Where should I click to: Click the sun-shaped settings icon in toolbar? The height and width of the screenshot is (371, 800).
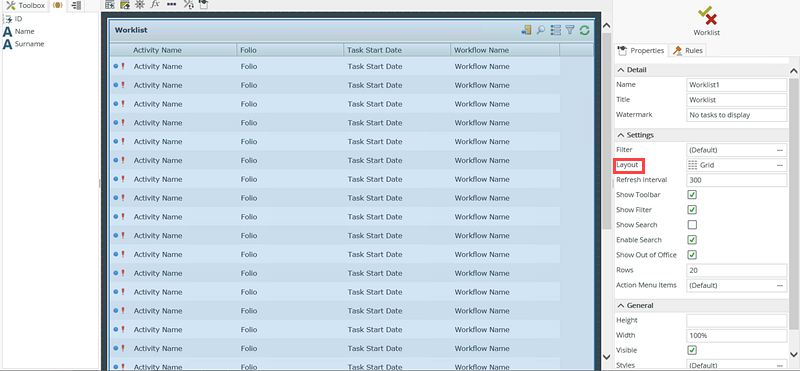point(140,4)
